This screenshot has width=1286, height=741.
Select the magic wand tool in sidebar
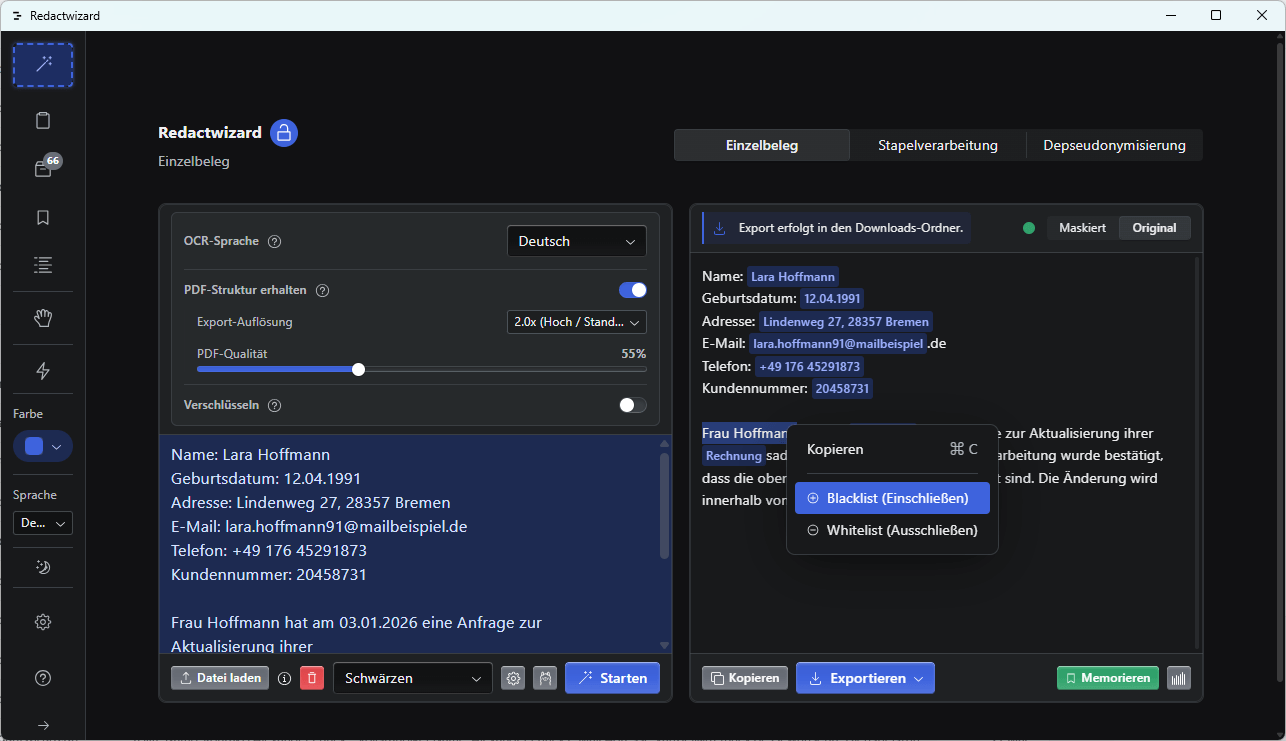click(43, 65)
